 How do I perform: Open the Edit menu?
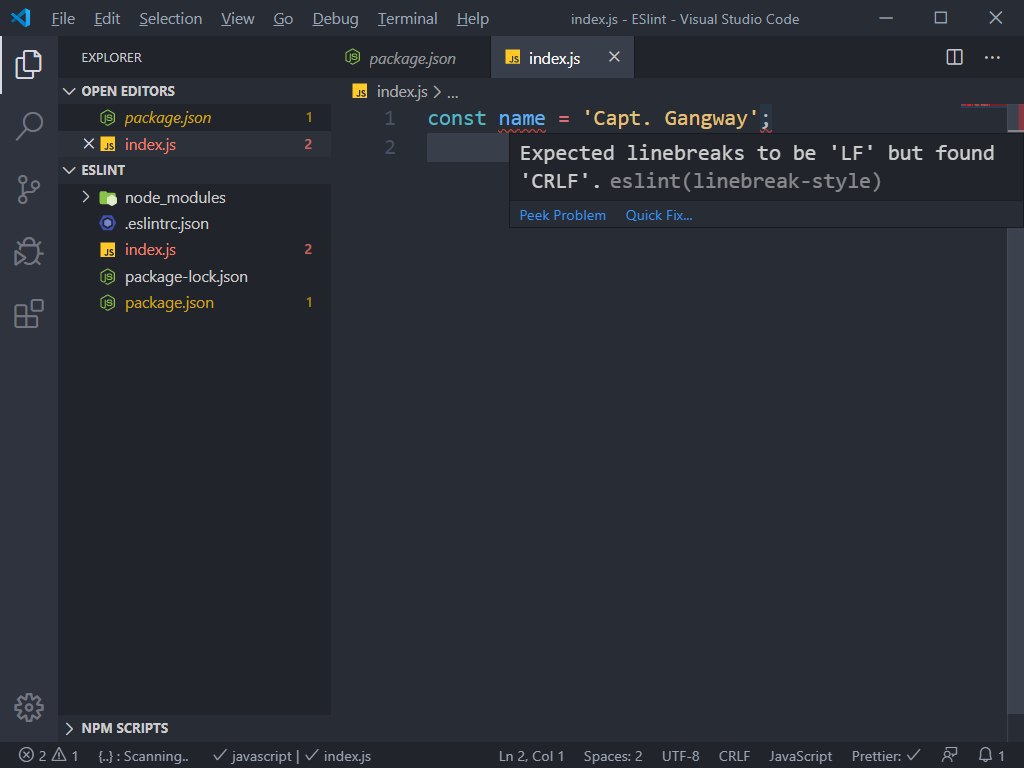[106, 19]
